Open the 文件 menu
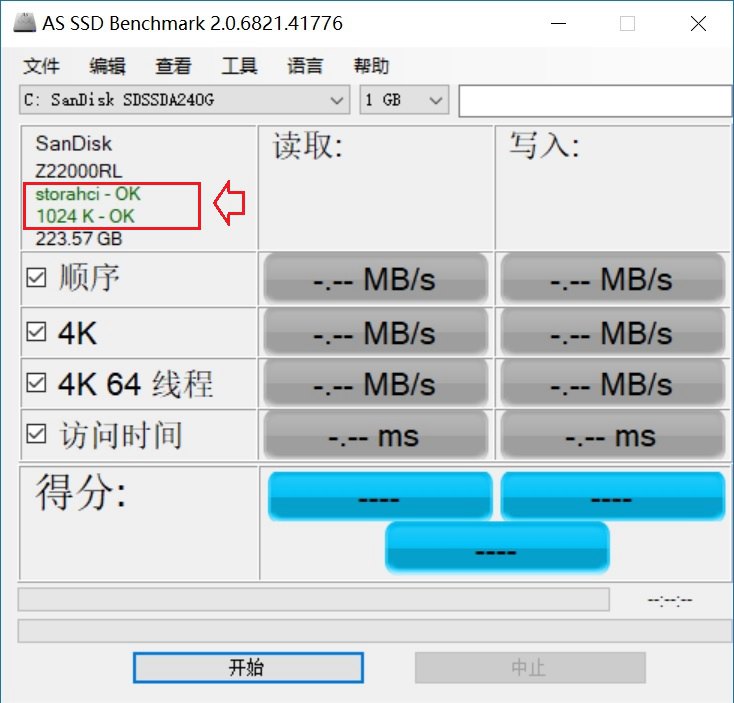This screenshot has height=703, width=734. [x=41, y=66]
